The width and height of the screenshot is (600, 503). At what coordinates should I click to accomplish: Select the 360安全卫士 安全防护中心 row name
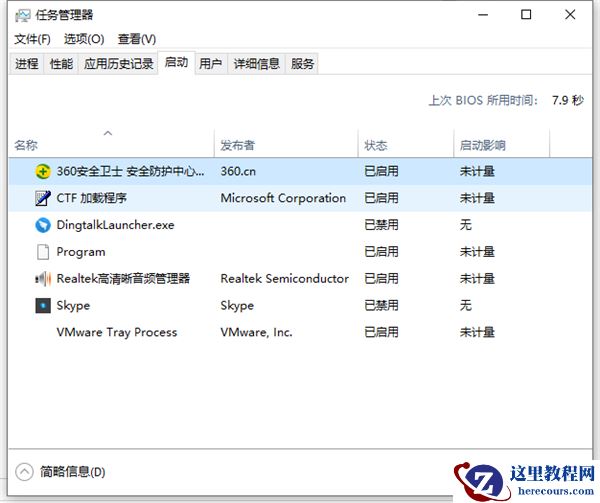click(130, 171)
